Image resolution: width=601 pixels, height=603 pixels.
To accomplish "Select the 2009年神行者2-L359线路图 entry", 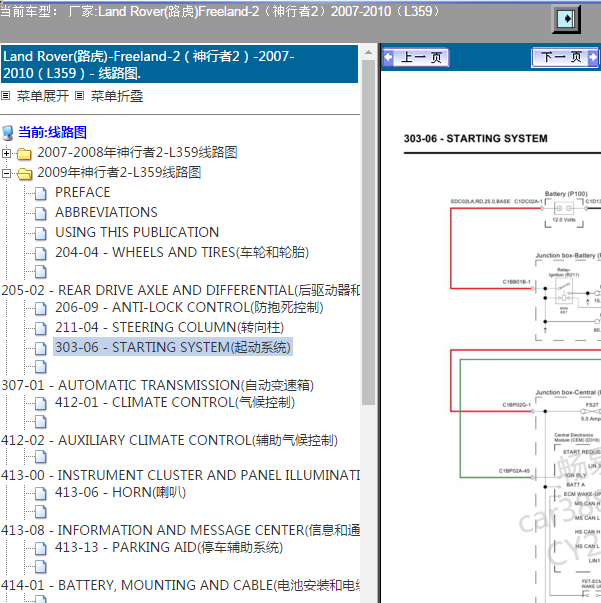I will click(119, 173).
